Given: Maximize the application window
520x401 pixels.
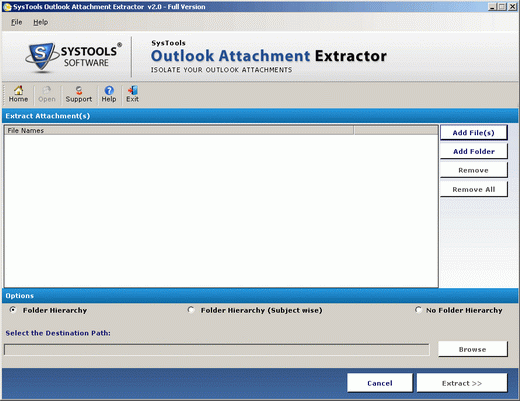Looking at the screenshot, I should coord(502,7).
